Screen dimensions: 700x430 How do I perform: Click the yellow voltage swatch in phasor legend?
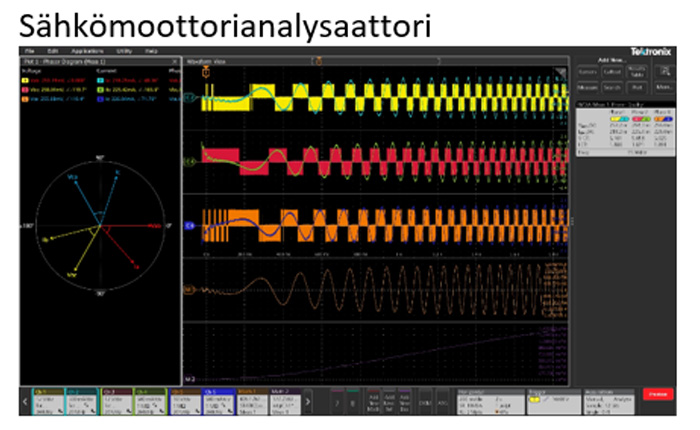(27, 78)
